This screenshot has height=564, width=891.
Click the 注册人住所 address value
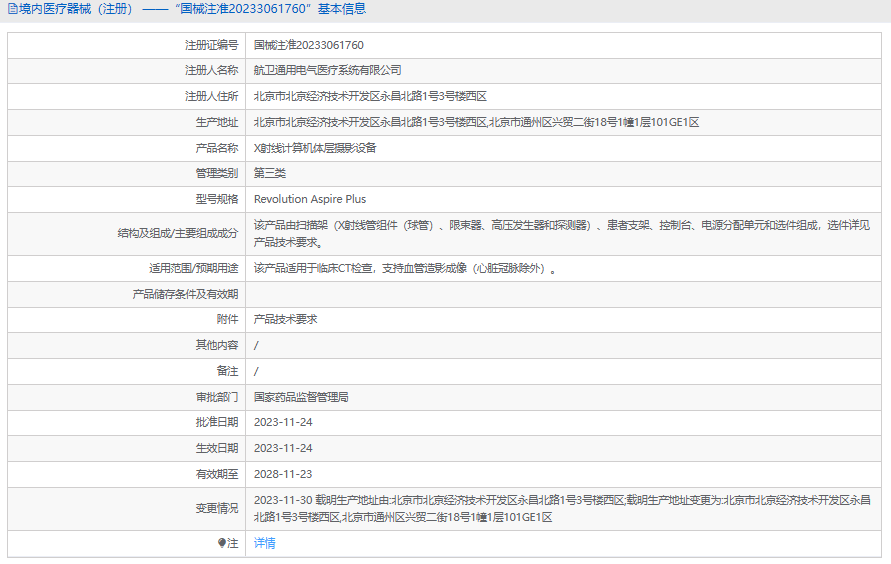click(370, 96)
